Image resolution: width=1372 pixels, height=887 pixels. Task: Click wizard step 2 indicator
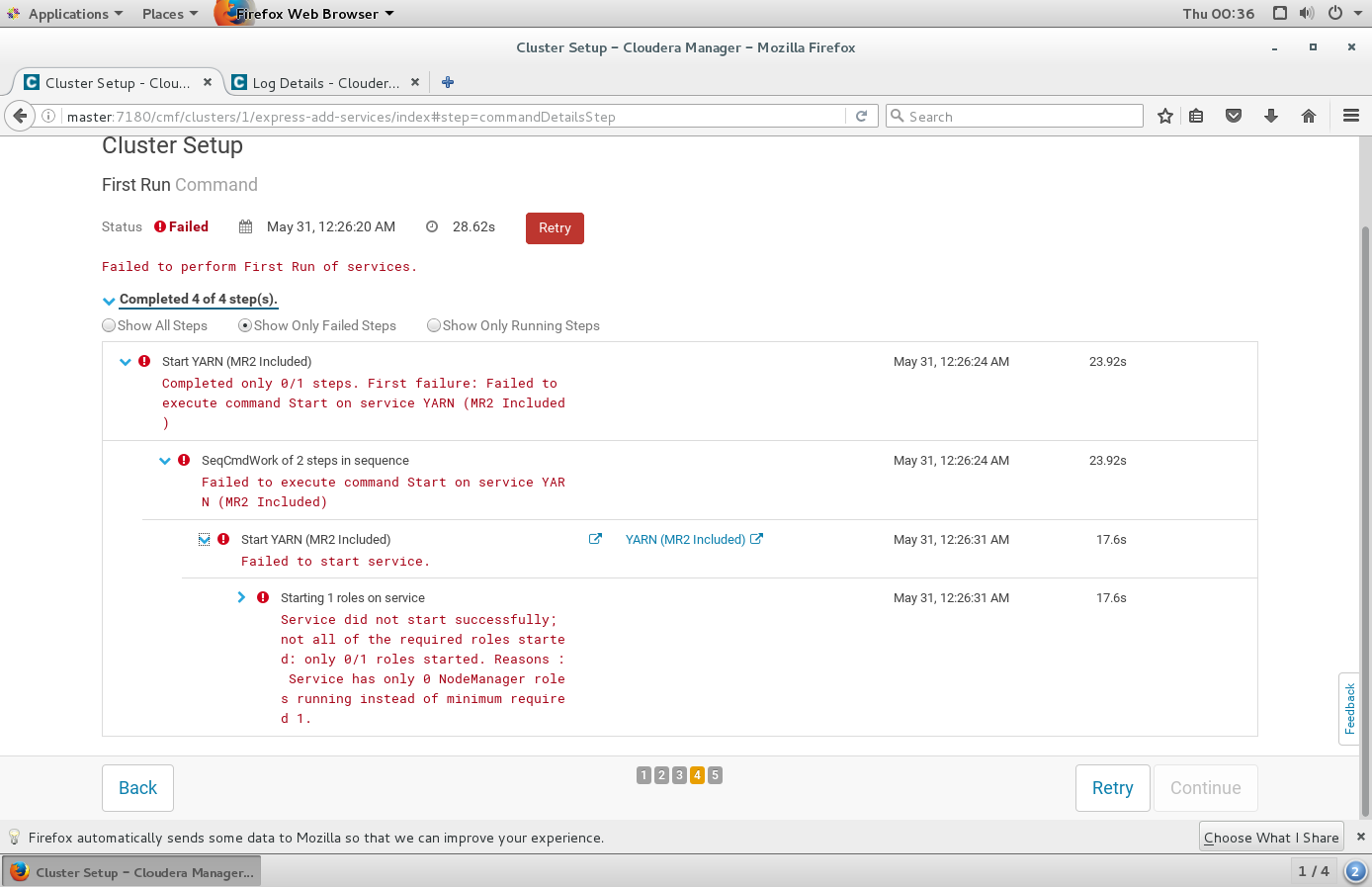(661, 775)
